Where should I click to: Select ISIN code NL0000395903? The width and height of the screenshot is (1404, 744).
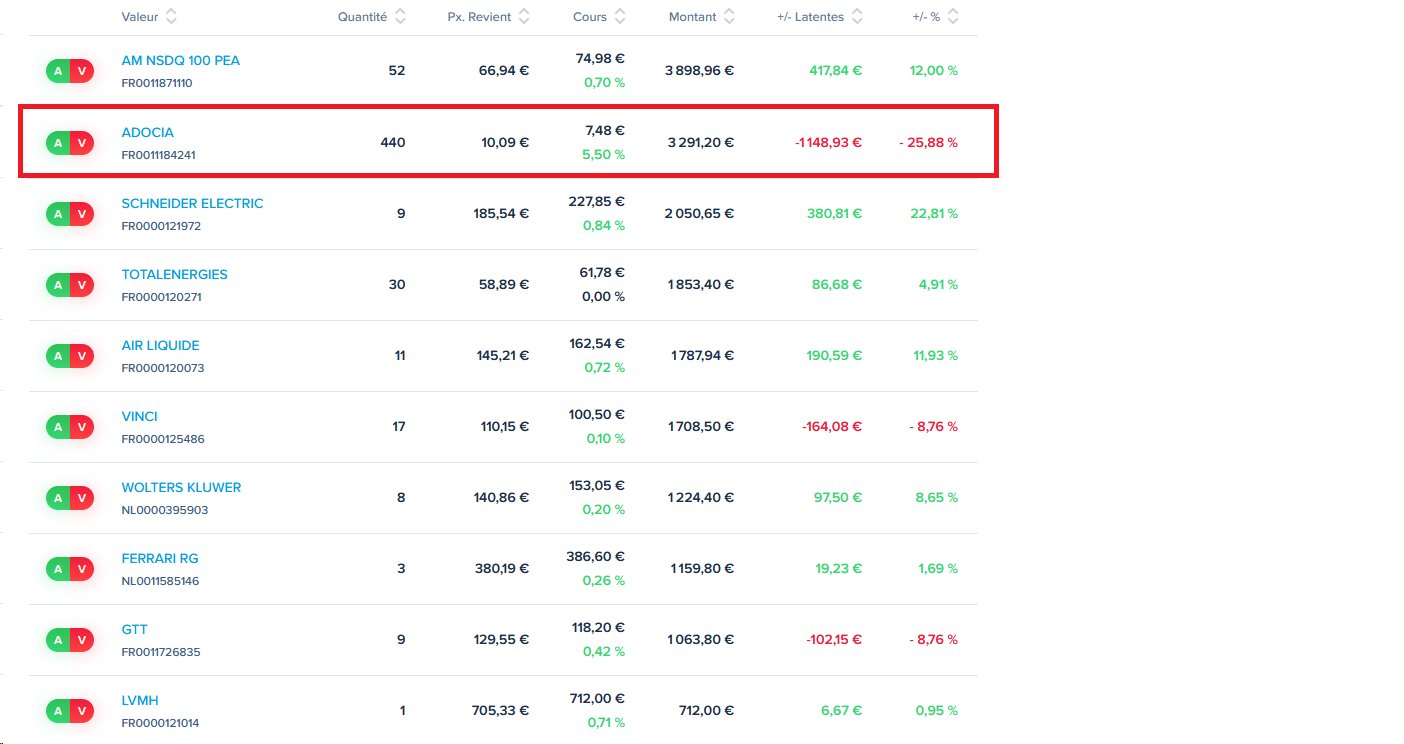[x=164, y=510]
